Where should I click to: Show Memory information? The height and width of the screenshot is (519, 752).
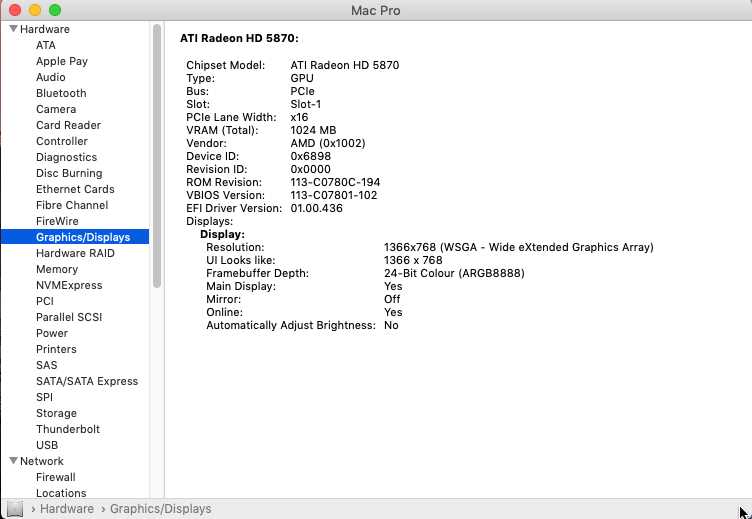(57, 269)
